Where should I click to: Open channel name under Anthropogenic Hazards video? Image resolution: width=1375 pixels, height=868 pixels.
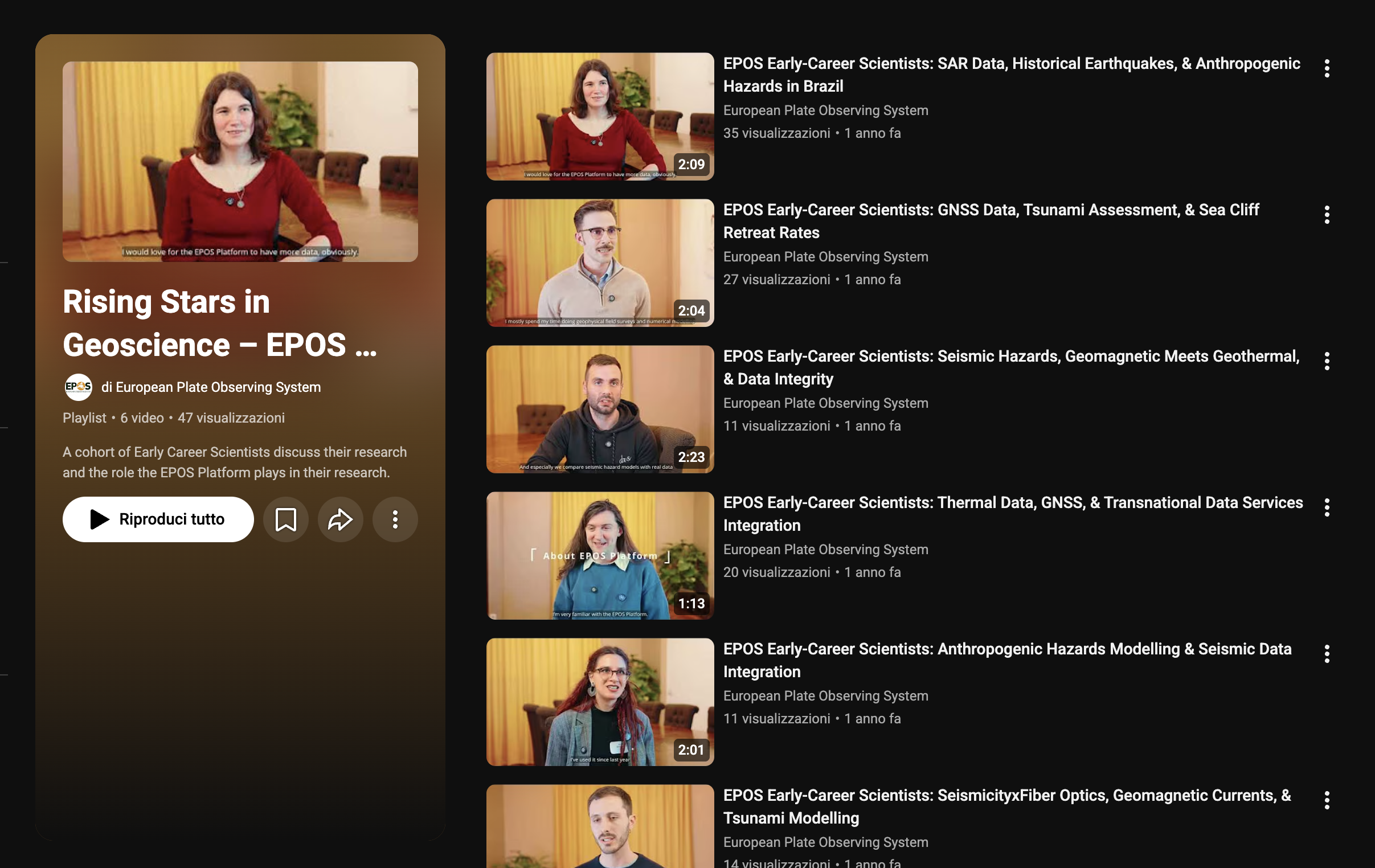coord(826,695)
